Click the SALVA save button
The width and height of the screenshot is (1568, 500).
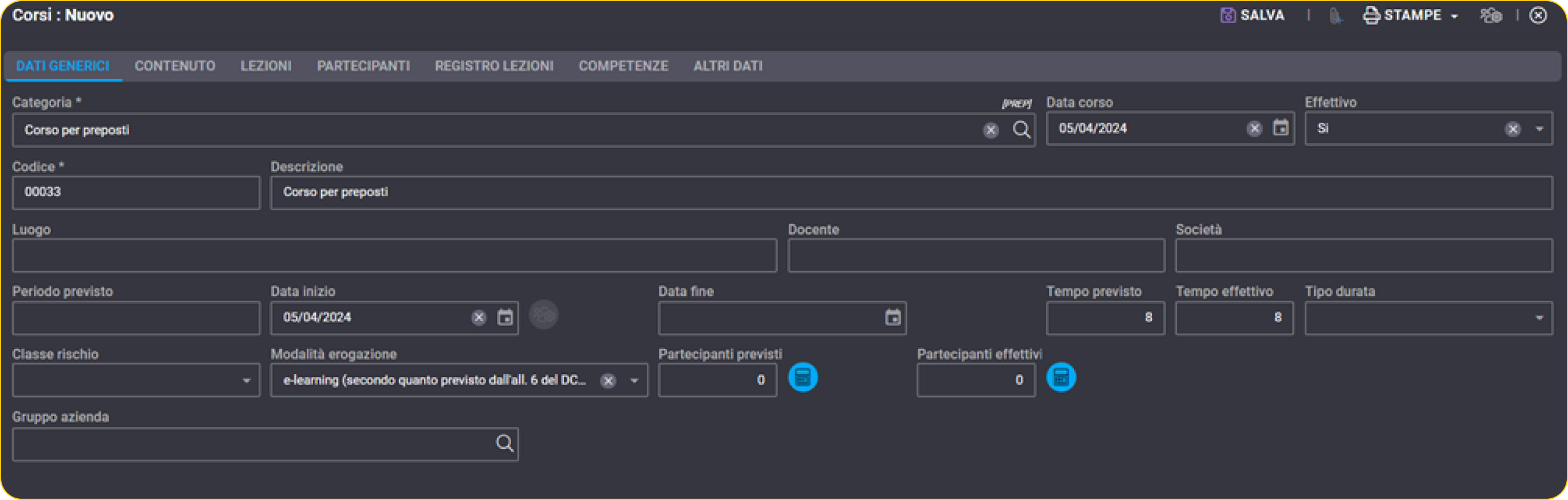(1252, 15)
